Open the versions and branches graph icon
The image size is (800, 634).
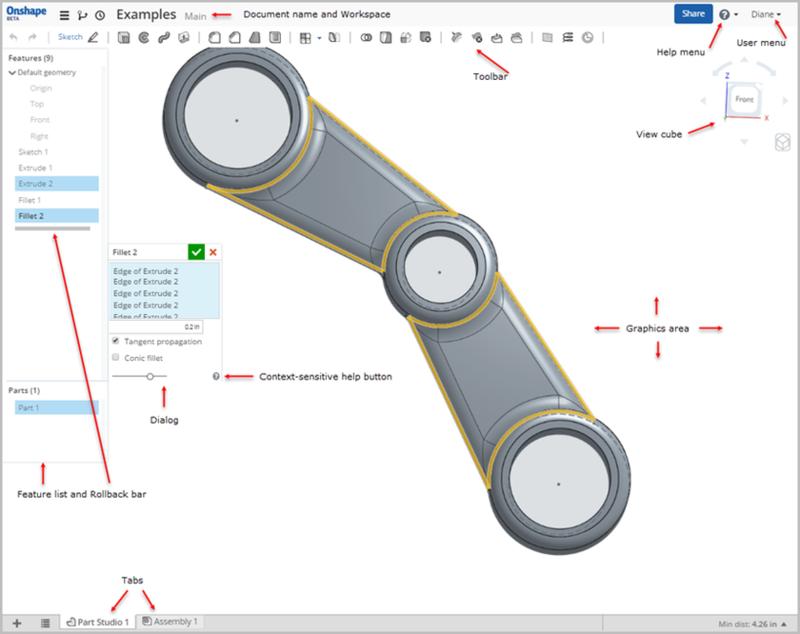82,16
